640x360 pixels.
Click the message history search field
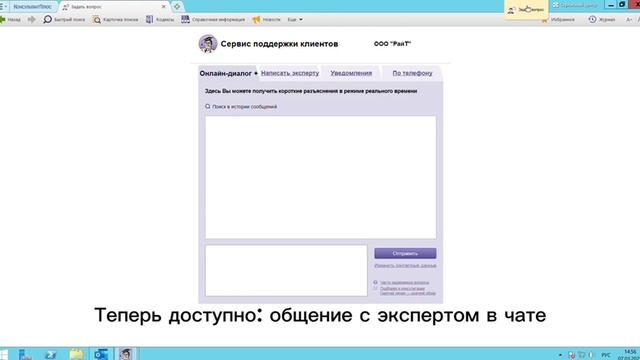pos(244,107)
